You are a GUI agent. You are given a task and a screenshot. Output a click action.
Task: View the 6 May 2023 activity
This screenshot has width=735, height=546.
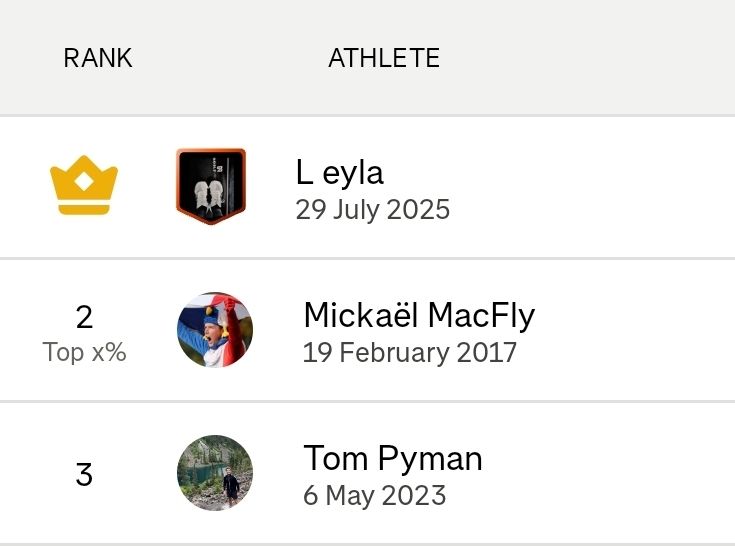pyautogui.click(x=375, y=495)
